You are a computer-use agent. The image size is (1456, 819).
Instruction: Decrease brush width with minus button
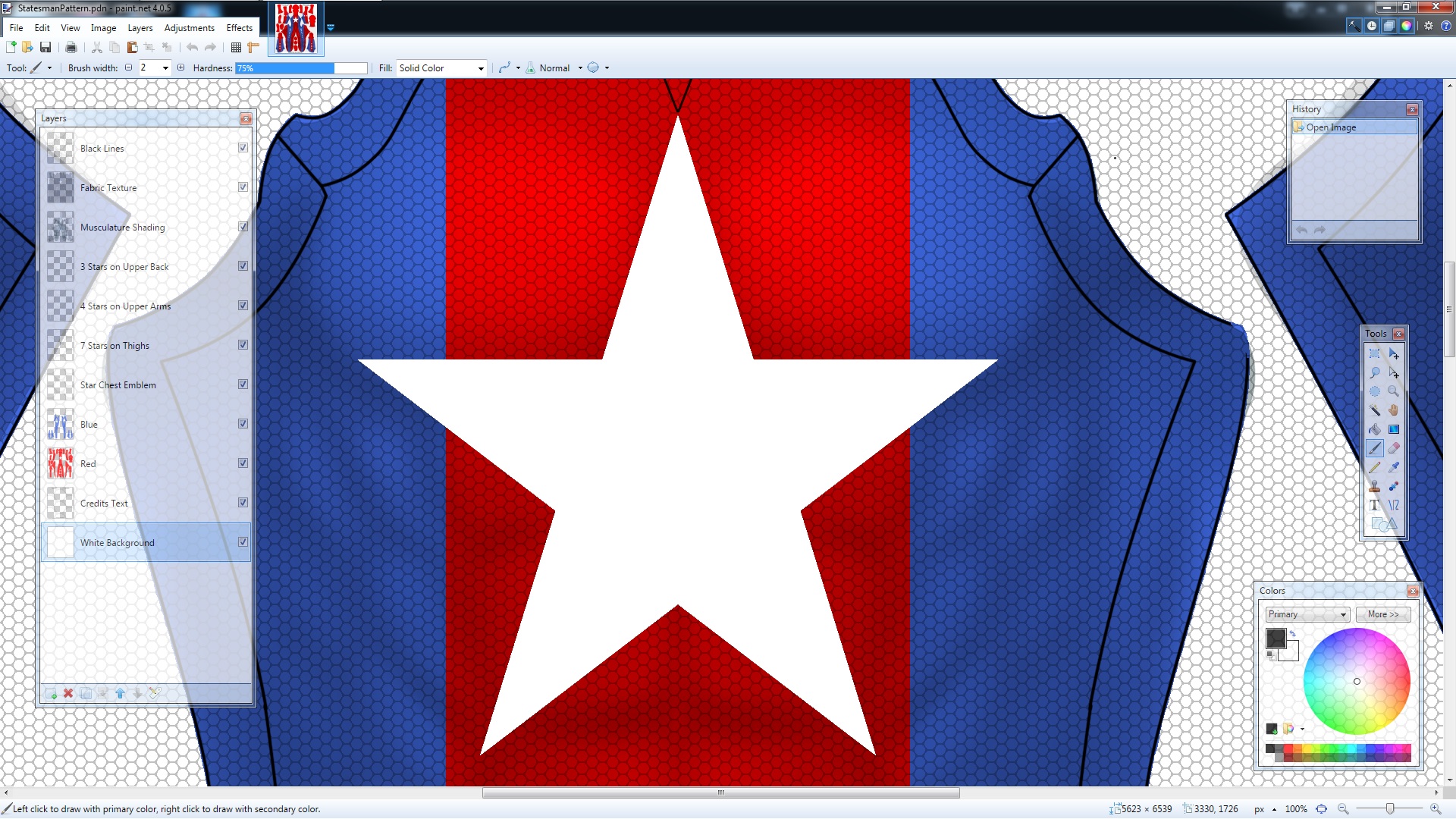pyautogui.click(x=128, y=67)
